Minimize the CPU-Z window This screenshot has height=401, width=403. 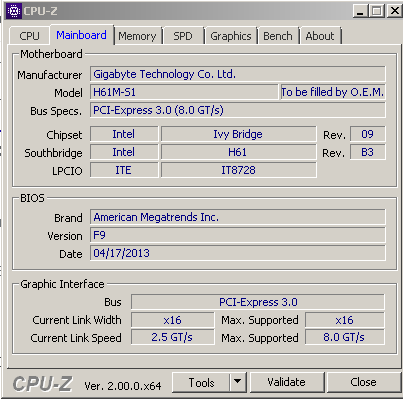point(360,11)
